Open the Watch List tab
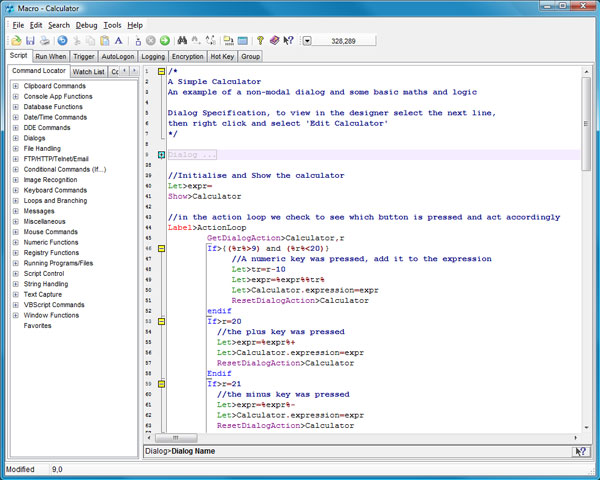600x480 pixels. click(88, 72)
